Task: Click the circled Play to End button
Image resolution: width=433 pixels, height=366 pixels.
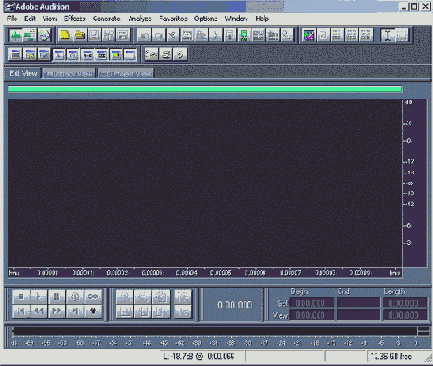Action: 75,296
